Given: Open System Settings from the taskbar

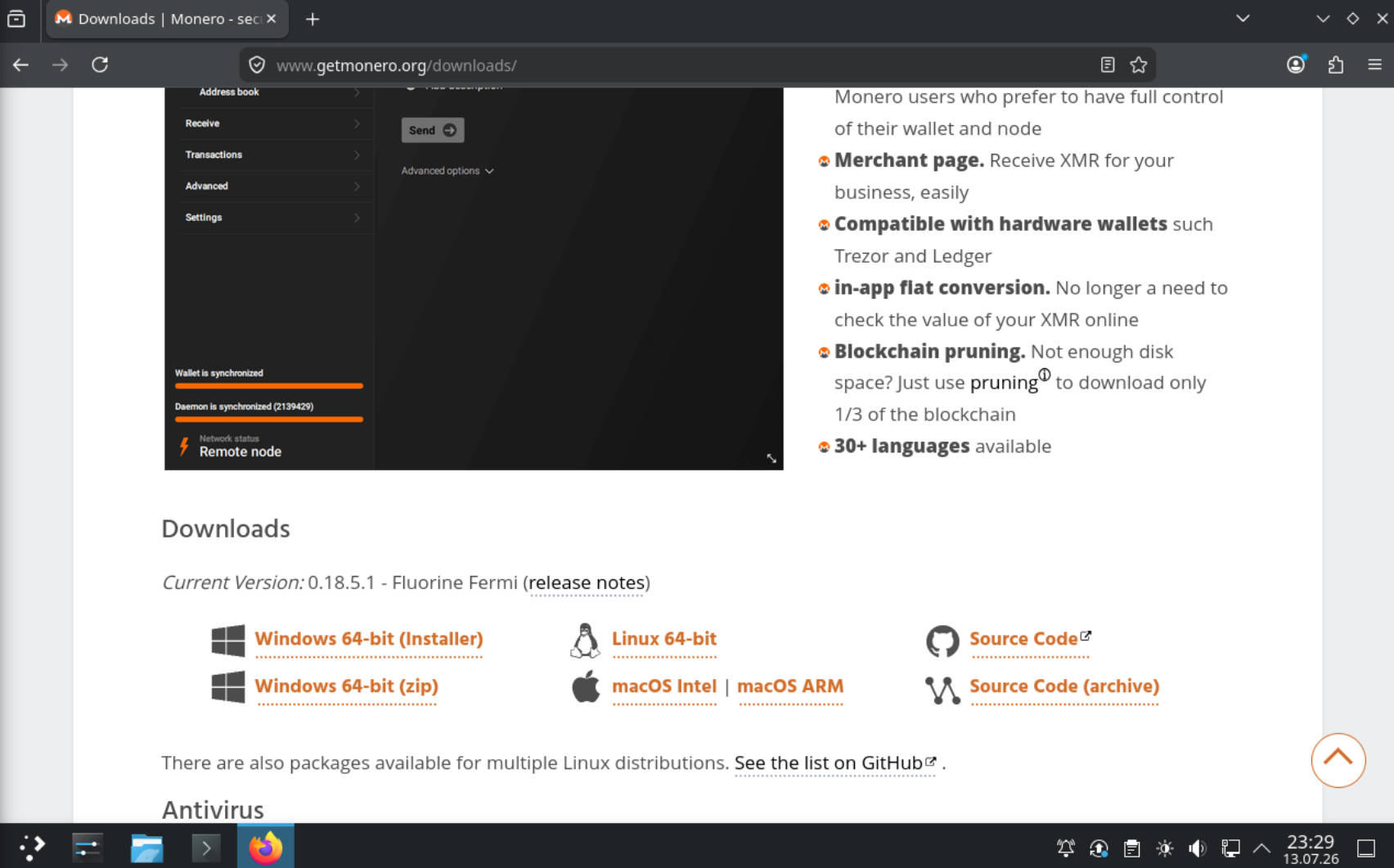Looking at the screenshot, I should point(87,847).
